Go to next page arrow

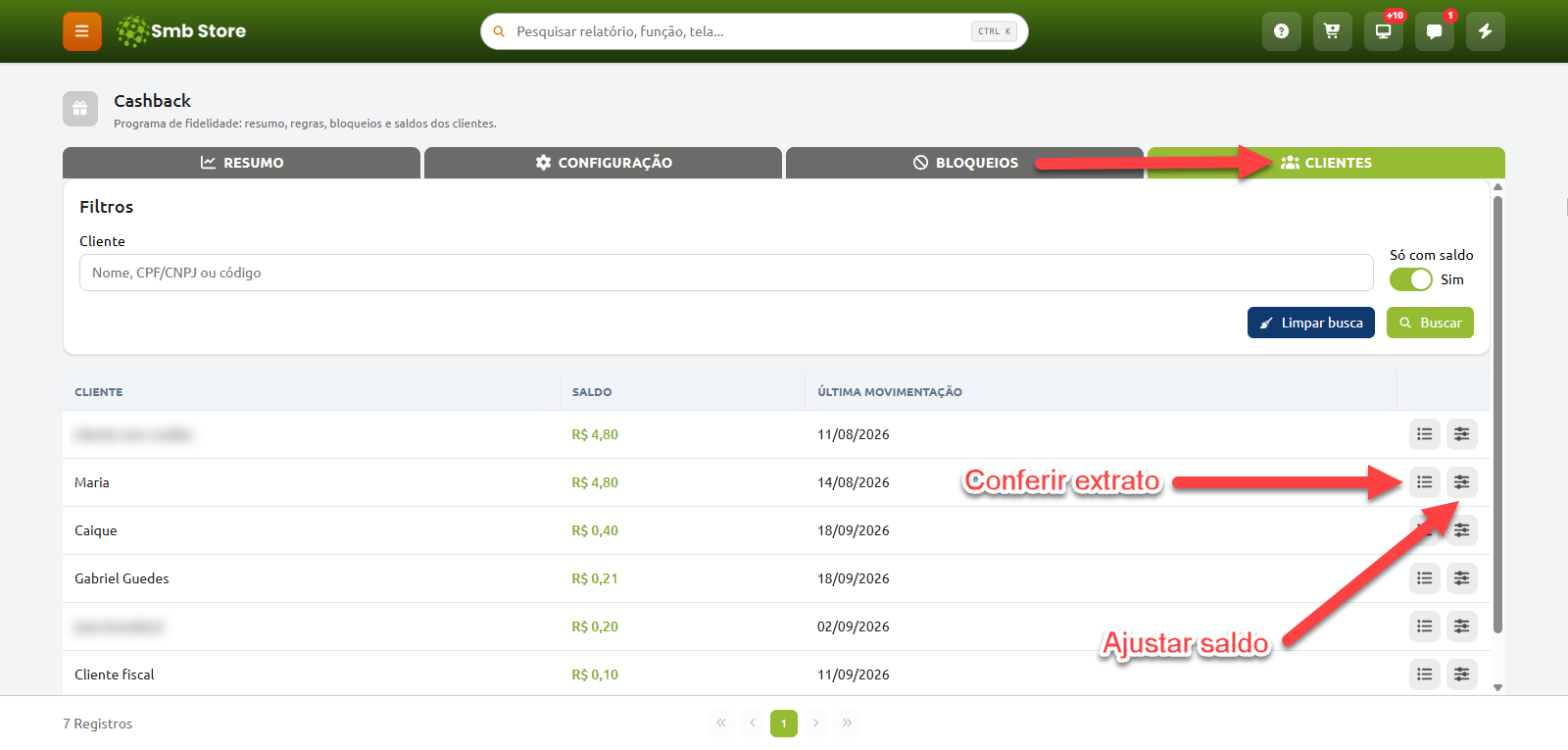(x=815, y=724)
